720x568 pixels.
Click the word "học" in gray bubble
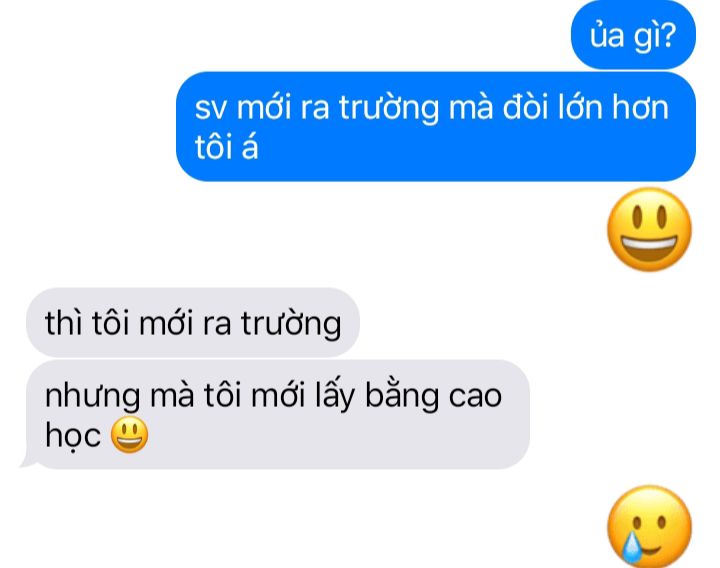coord(73,436)
